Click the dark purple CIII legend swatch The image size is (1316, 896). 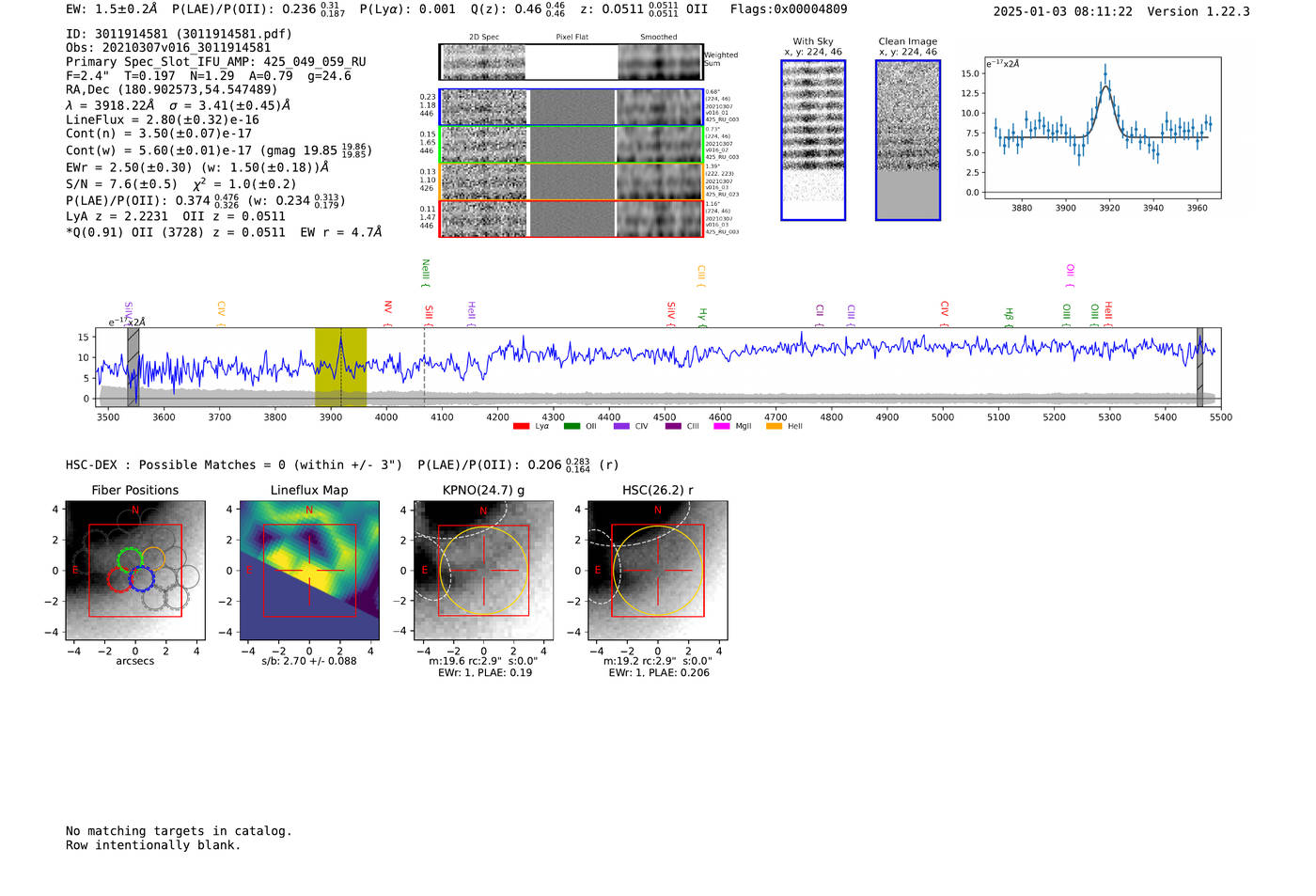pos(673,427)
